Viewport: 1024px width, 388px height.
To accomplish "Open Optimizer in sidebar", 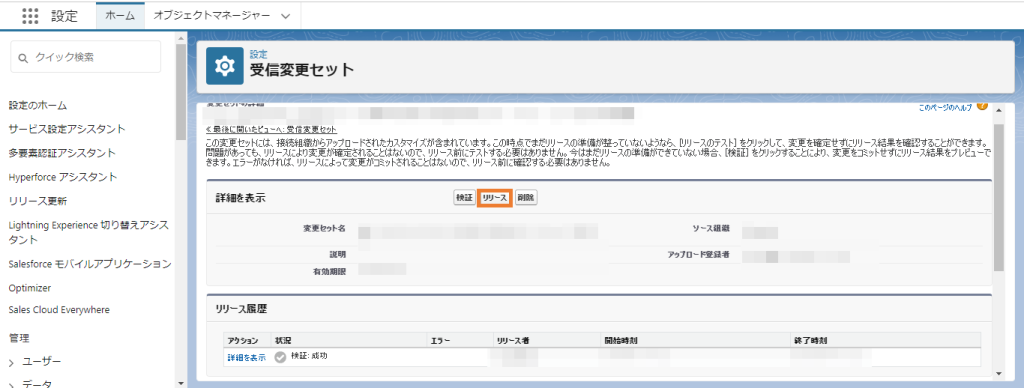I will 29,288.
